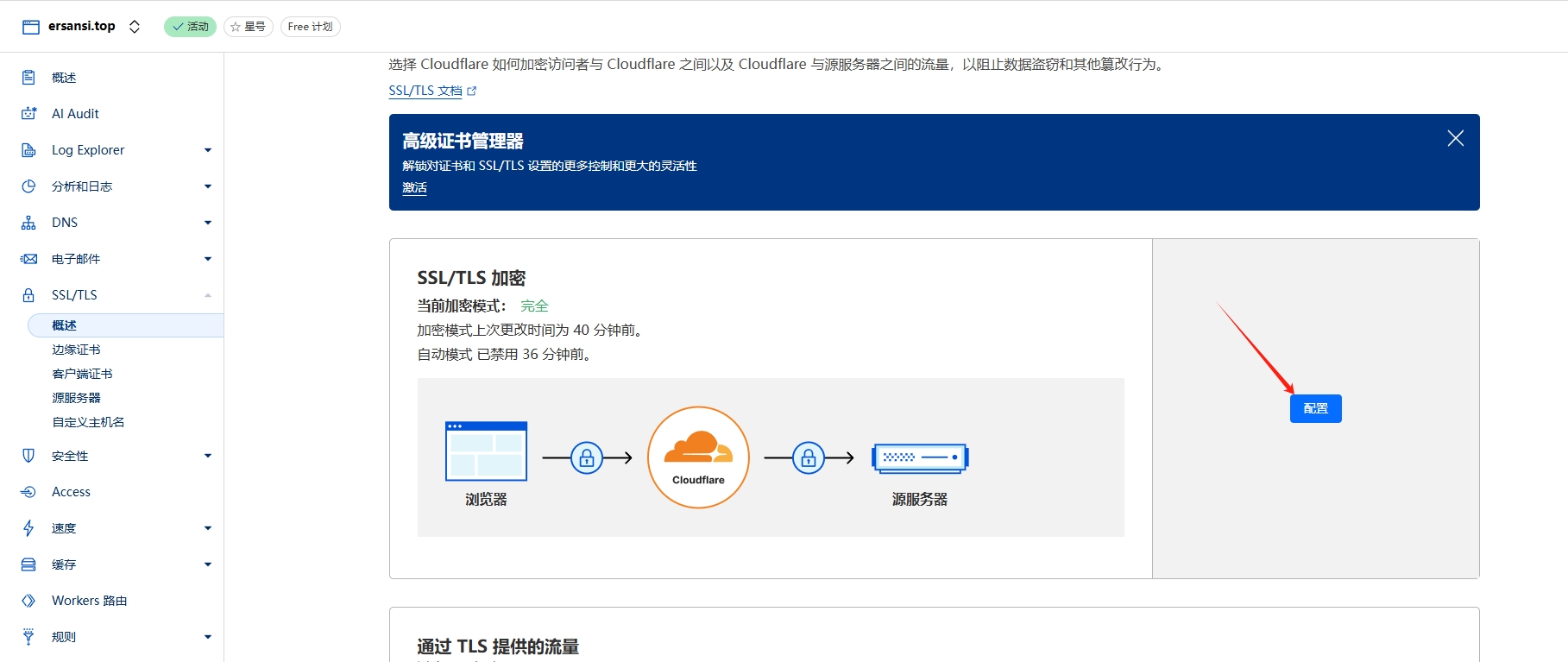This screenshot has width=1568, height=662.
Task: Click the blue configure button
Action: point(1315,408)
